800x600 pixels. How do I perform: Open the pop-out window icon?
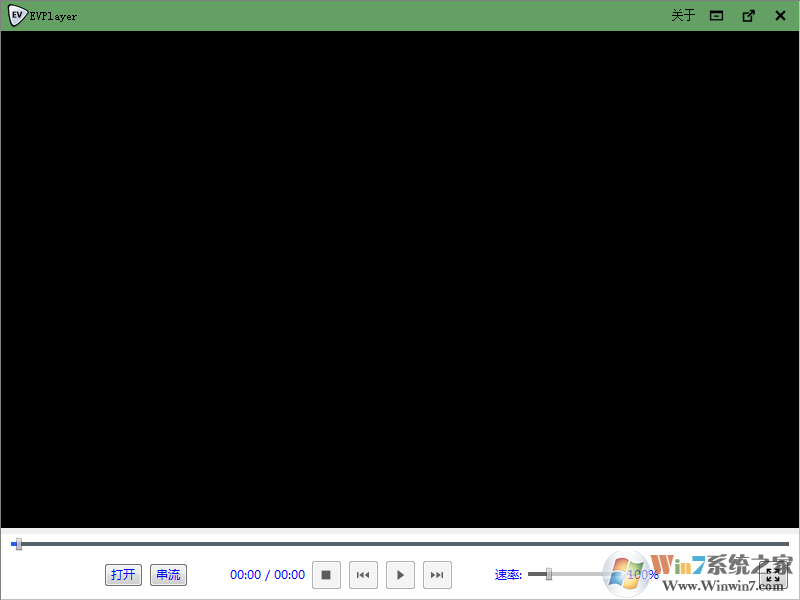(x=748, y=15)
